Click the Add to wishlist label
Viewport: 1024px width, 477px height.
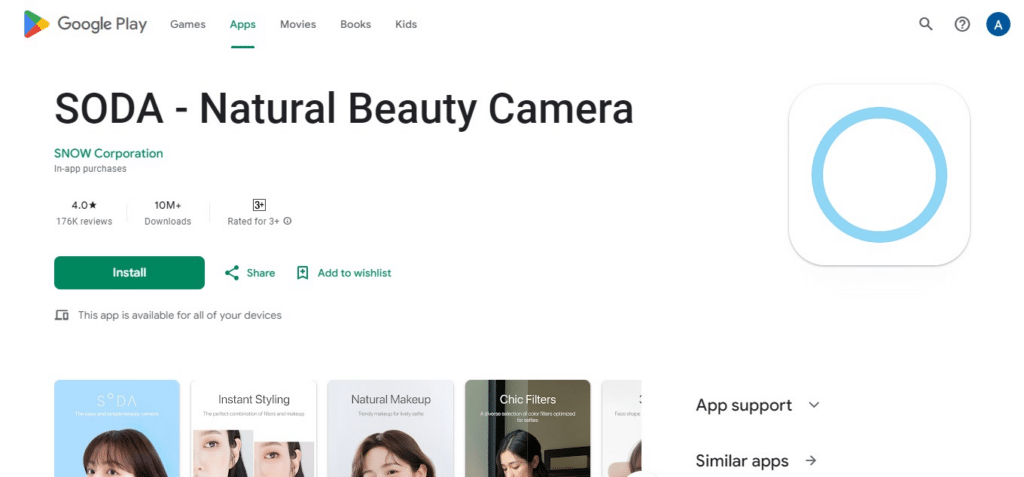pos(354,272)
